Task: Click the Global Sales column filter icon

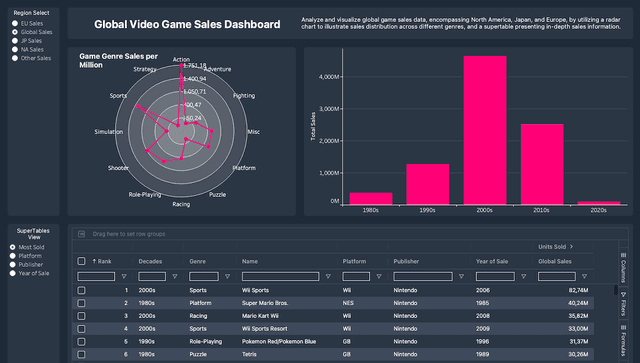Action: 584,276
